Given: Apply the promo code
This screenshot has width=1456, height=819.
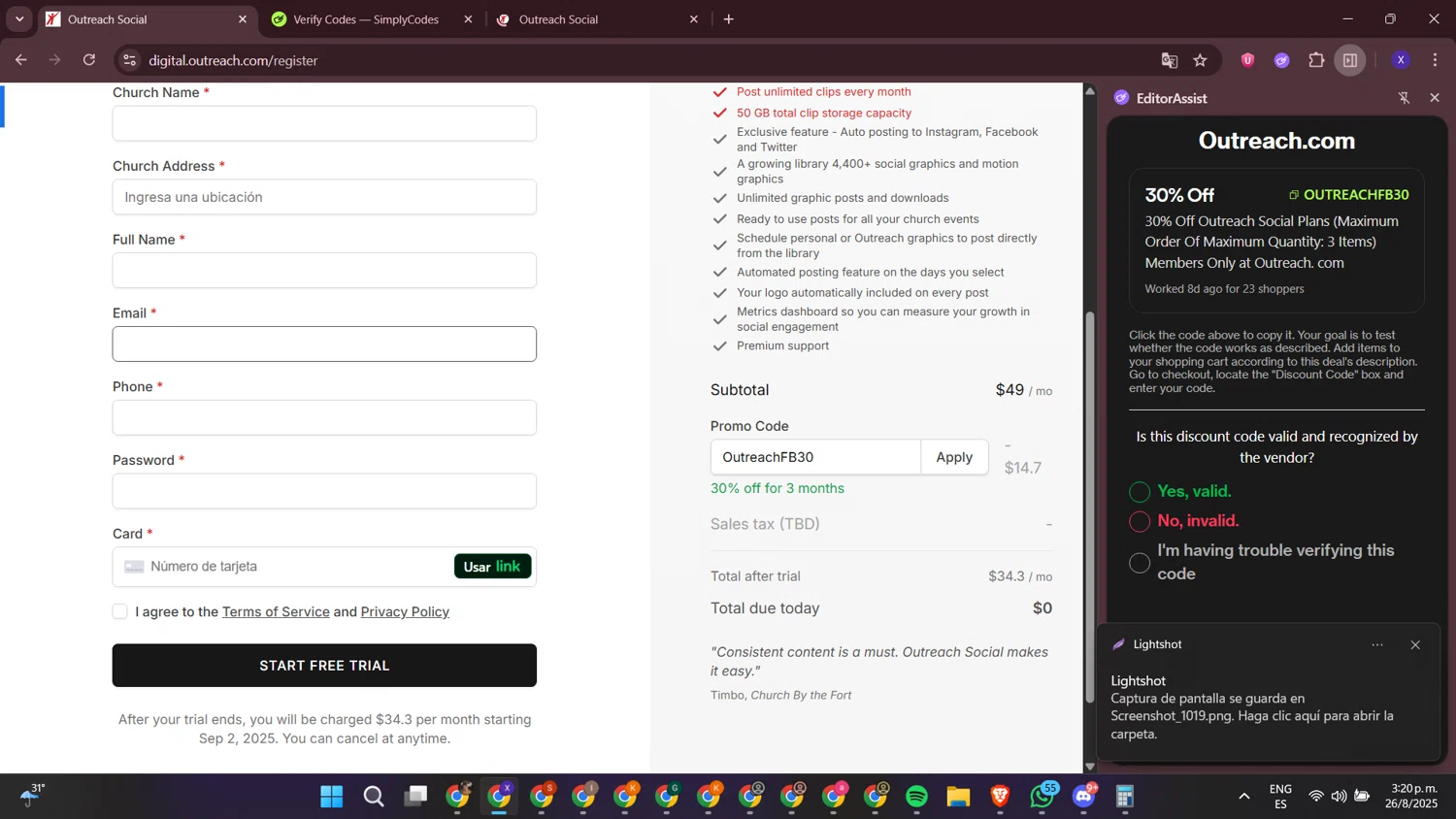Looking at the screenshot, I should (x=954, y=457).
